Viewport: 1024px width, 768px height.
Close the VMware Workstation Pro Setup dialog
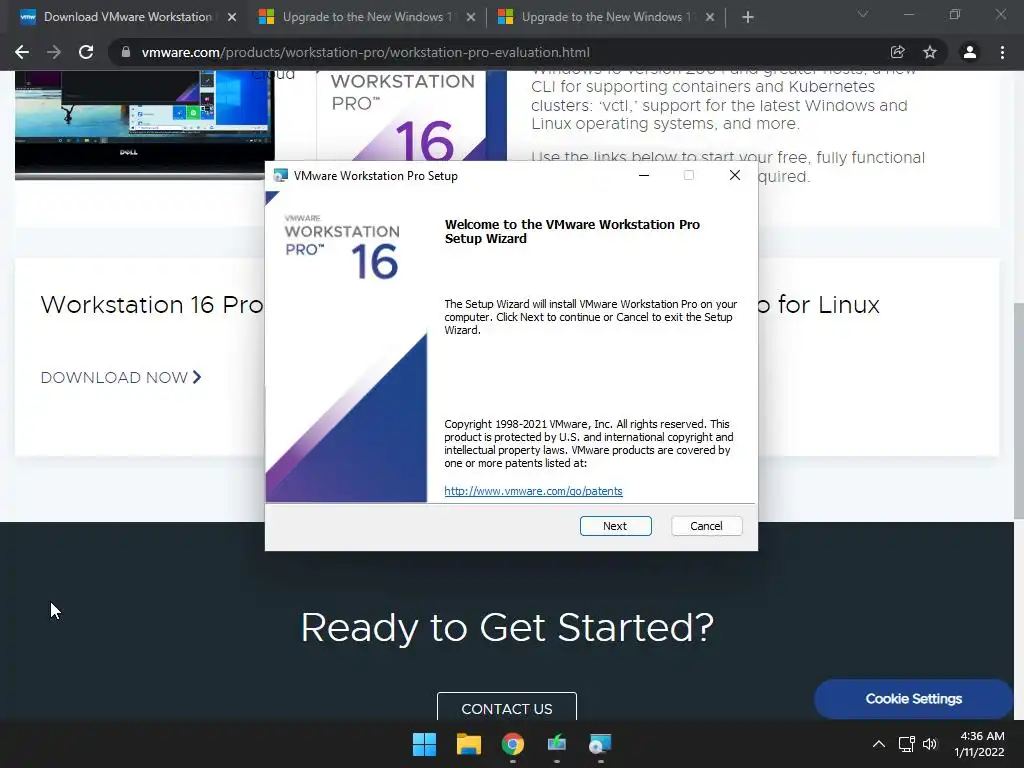pyautogui.click(x=735, y=175)
